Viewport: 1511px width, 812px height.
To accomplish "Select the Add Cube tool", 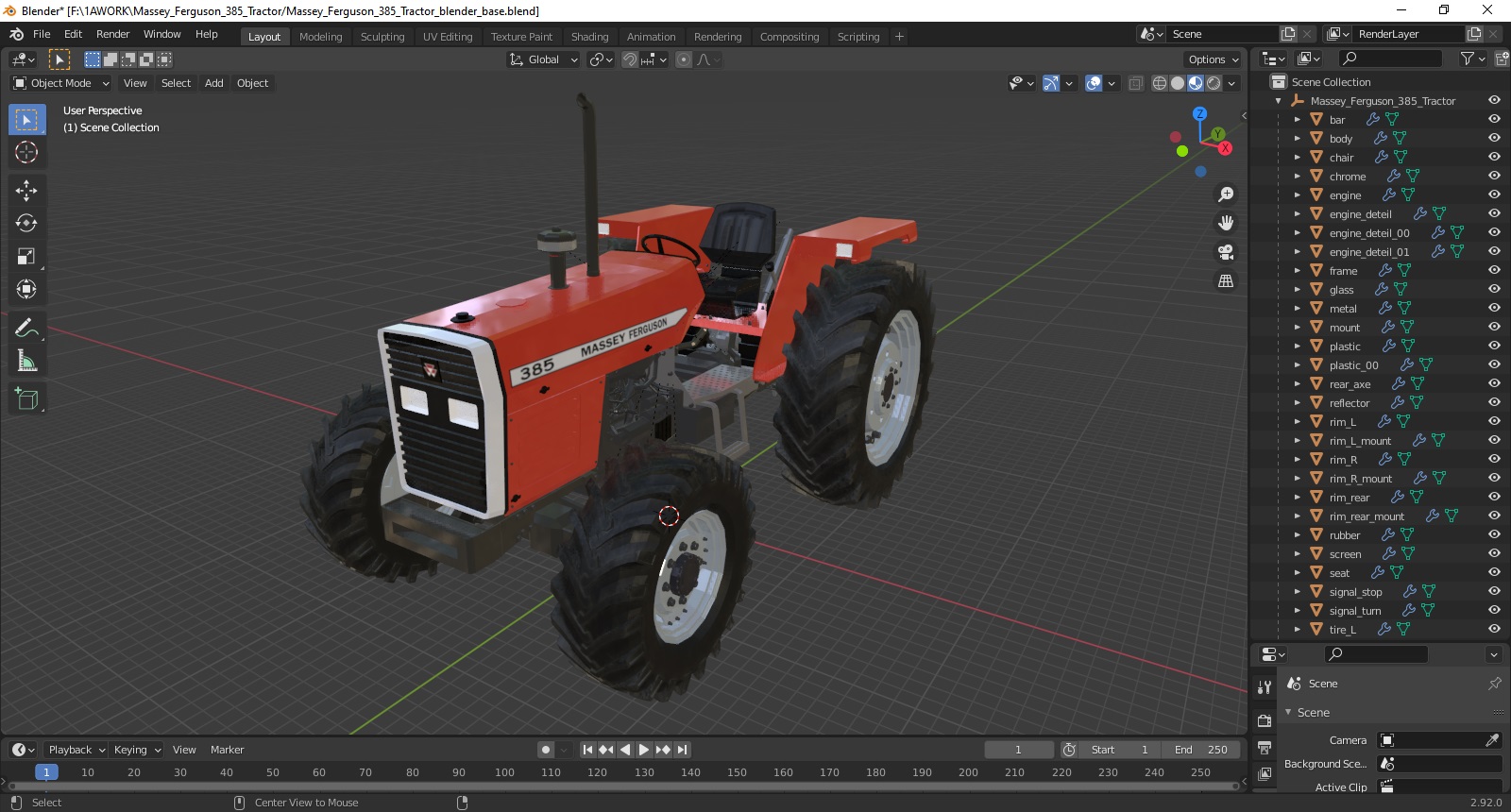I will 26,399.
